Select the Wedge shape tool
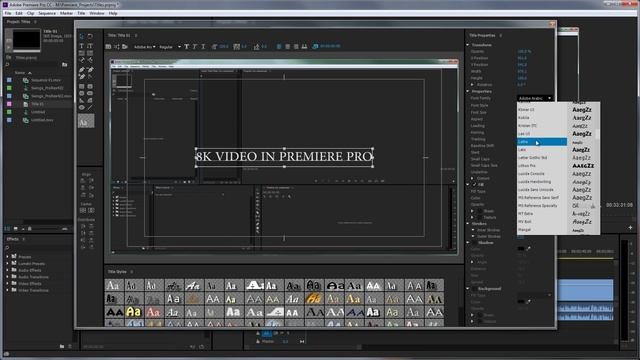Image resolution: width=640 pixels, height=360 pixels. [x=82, y=100]
